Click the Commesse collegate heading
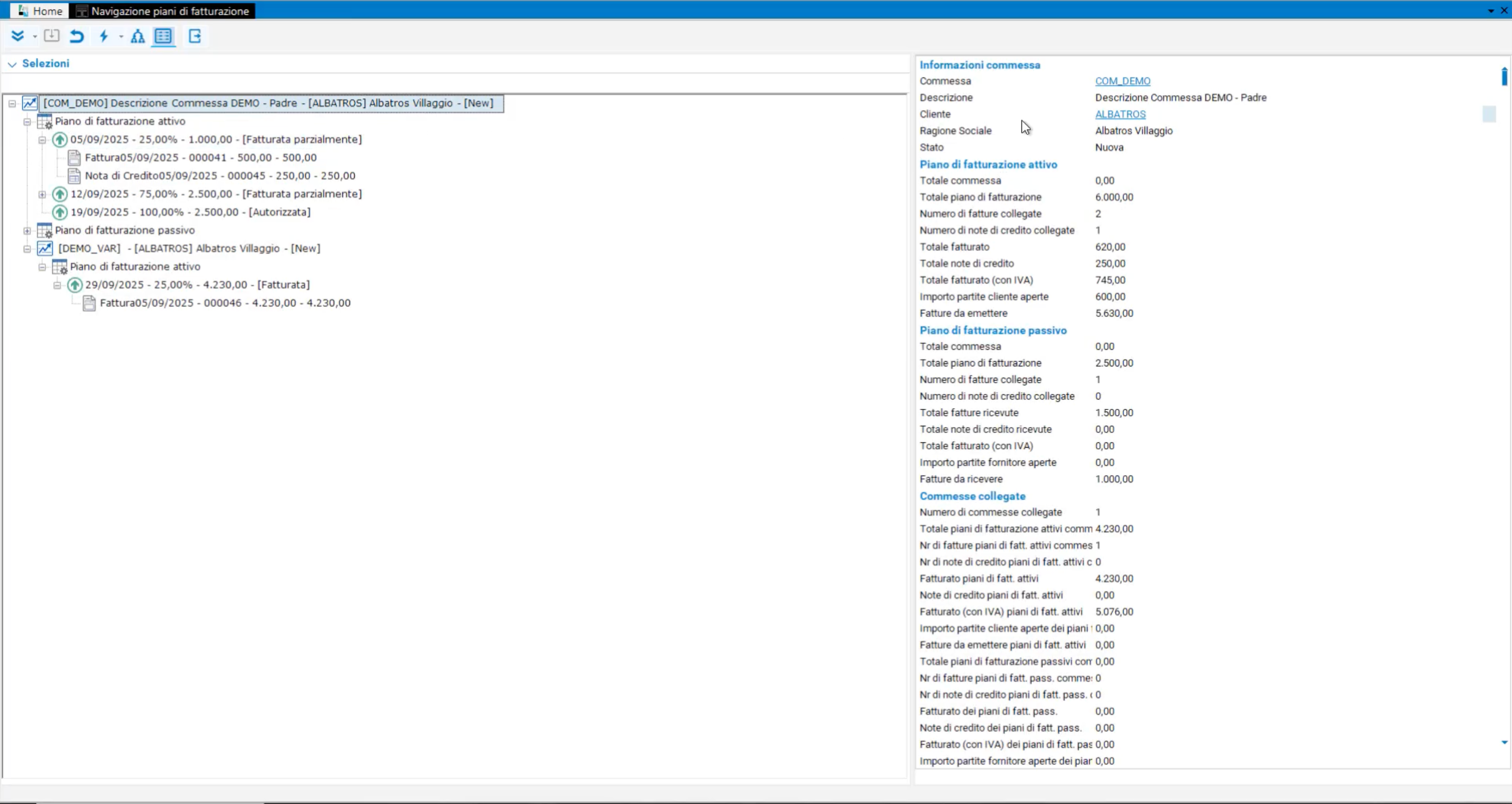This screenshot has width=1512, height=804. (x=973, y=496)
